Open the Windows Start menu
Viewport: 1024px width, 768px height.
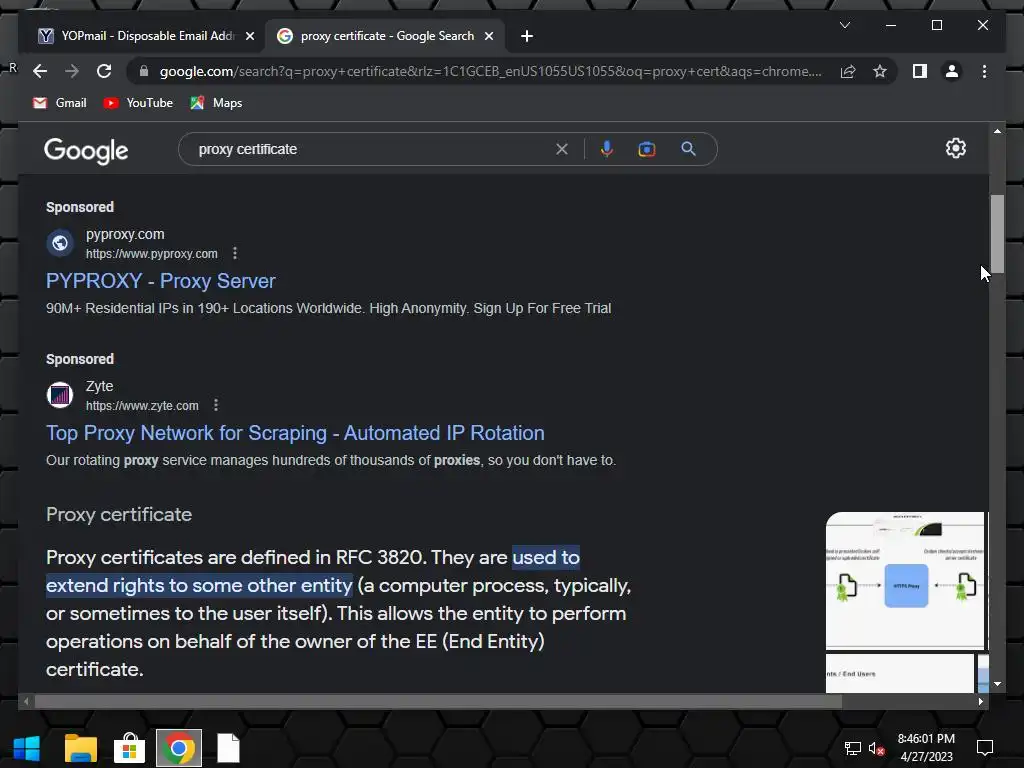coord(27,748)
